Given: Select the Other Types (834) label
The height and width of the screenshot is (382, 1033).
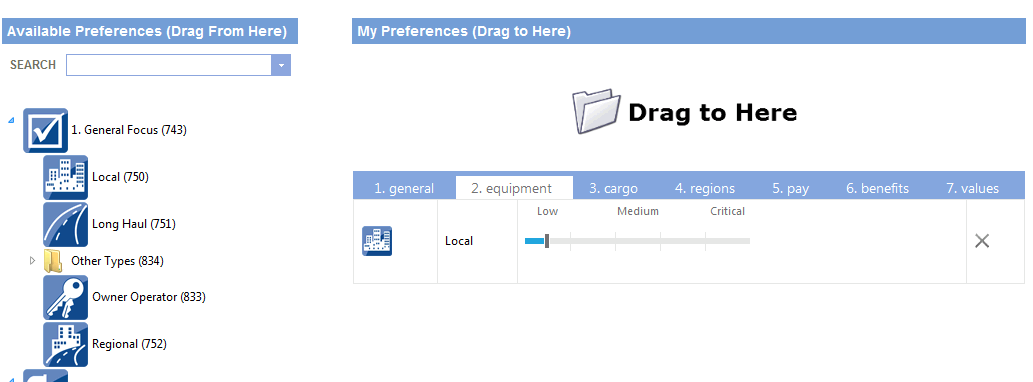Looking at the screenshot, I should click(117, 261).
